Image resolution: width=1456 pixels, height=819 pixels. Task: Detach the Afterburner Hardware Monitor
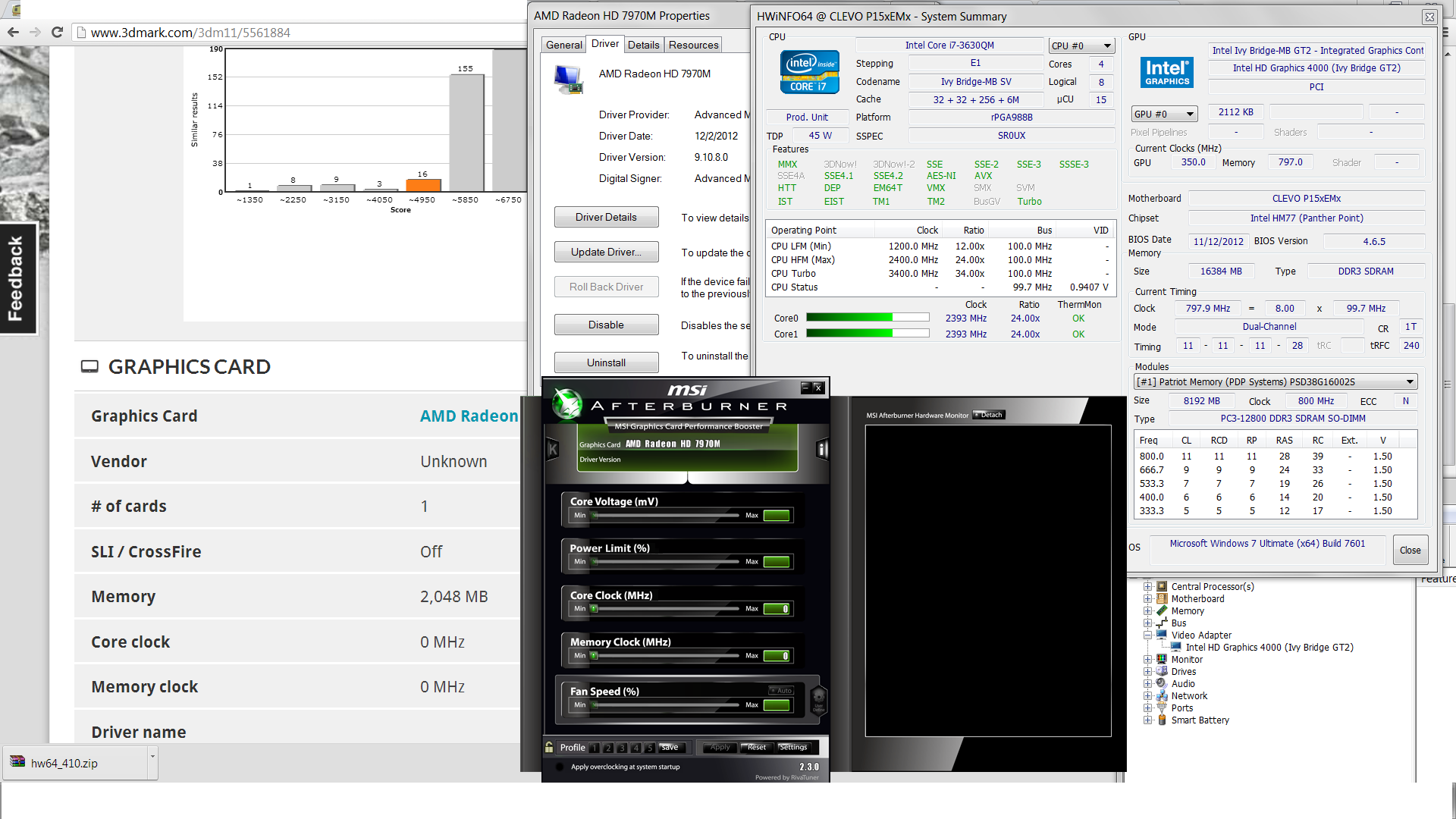tap(989, 415)
